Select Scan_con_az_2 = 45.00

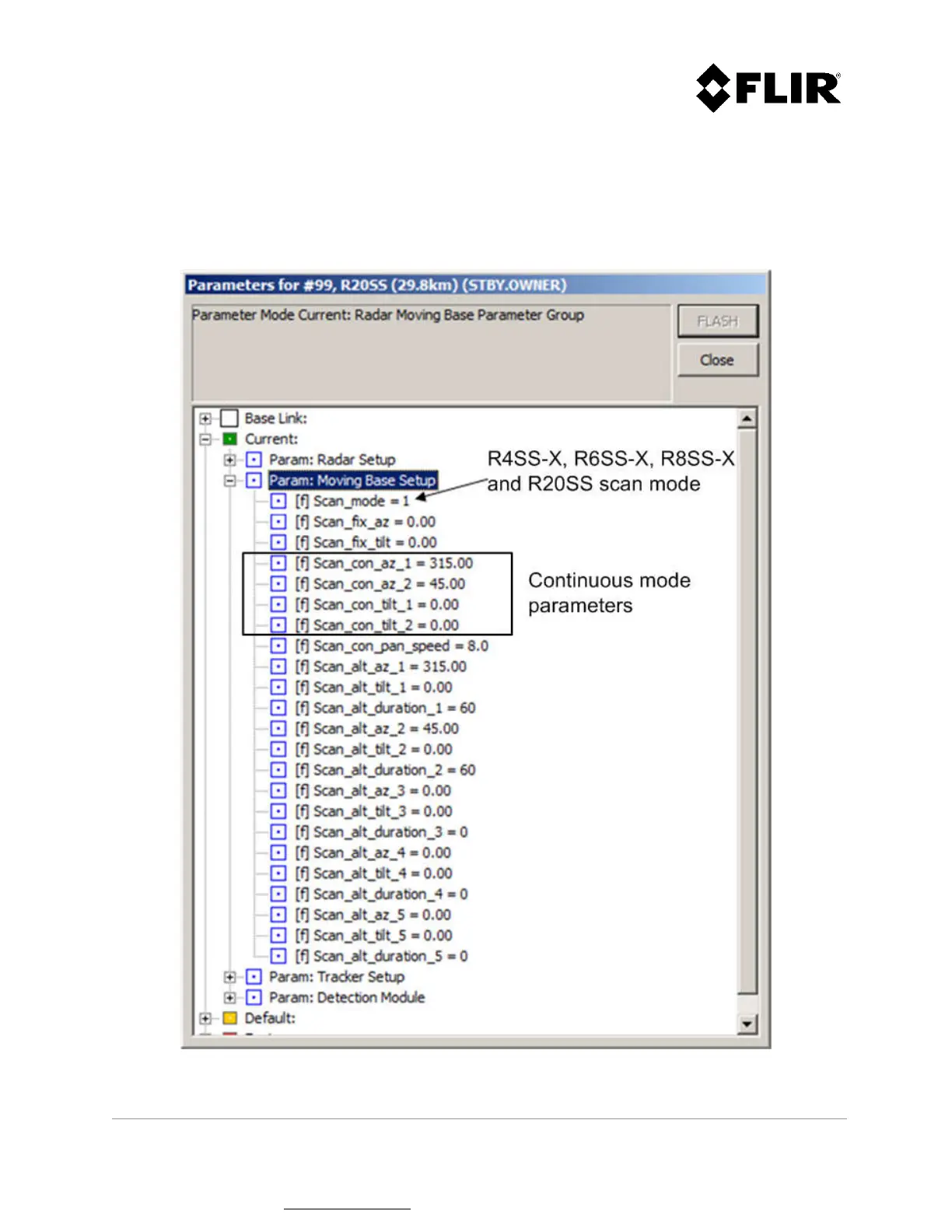tap(380, 584)
